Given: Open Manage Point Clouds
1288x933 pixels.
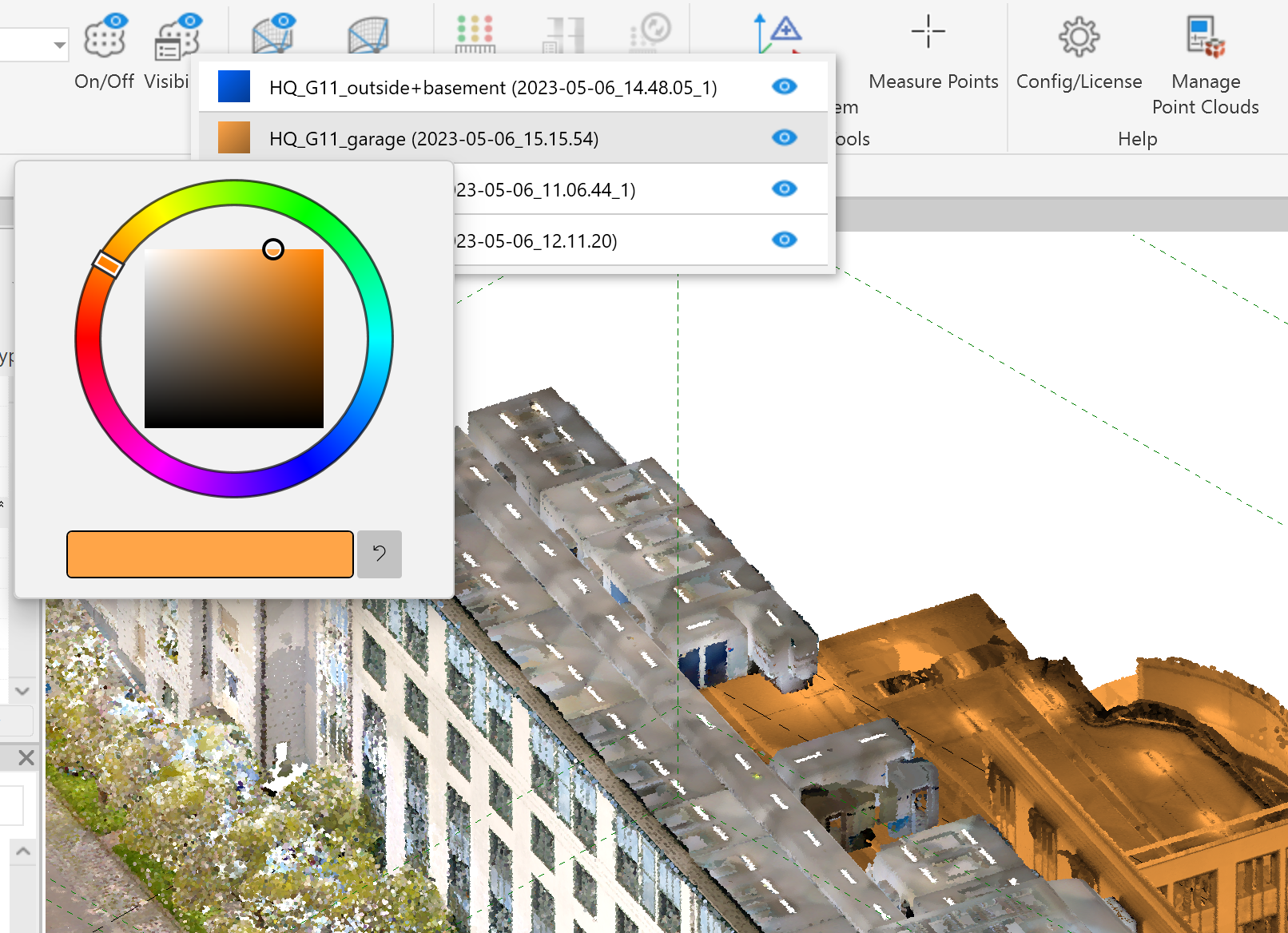Looking at the screenshot, I should [x=1205, y=37].
